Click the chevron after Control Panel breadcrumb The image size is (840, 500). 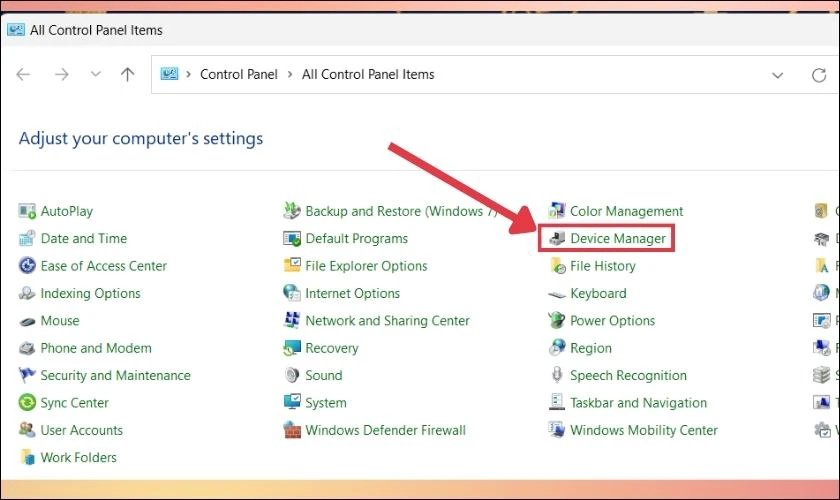tap(290, 74)
